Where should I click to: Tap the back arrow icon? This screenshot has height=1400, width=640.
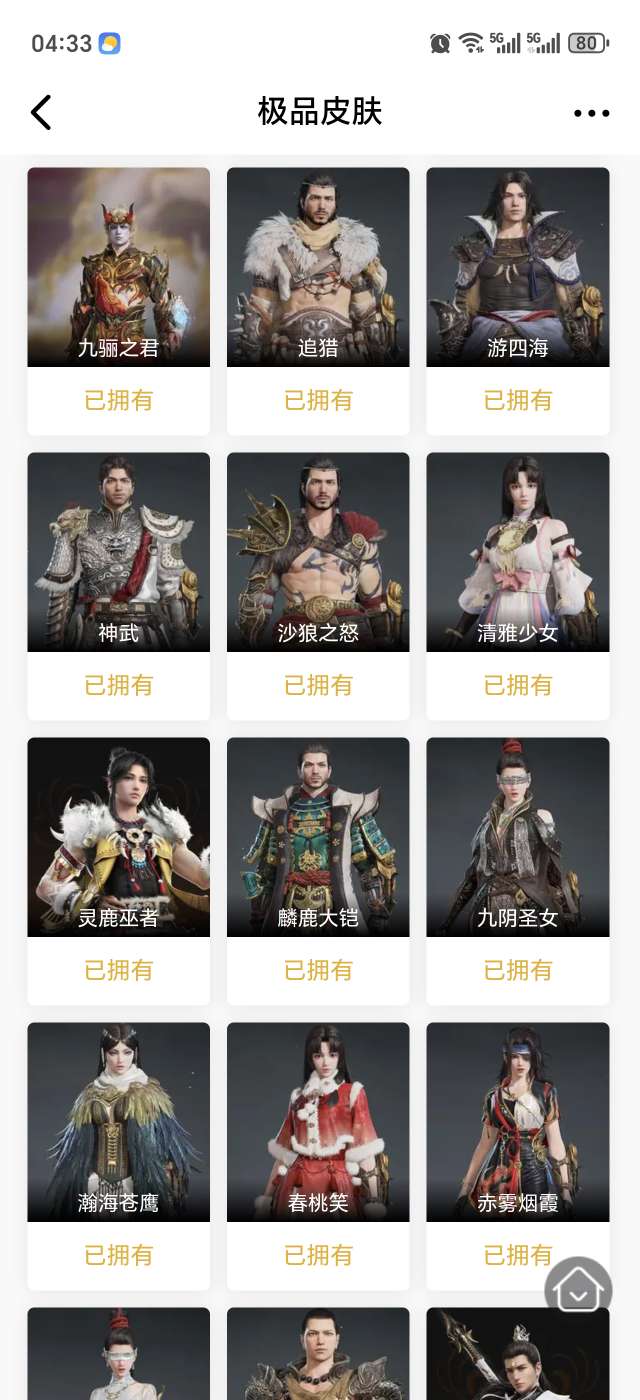click(41, 112)
